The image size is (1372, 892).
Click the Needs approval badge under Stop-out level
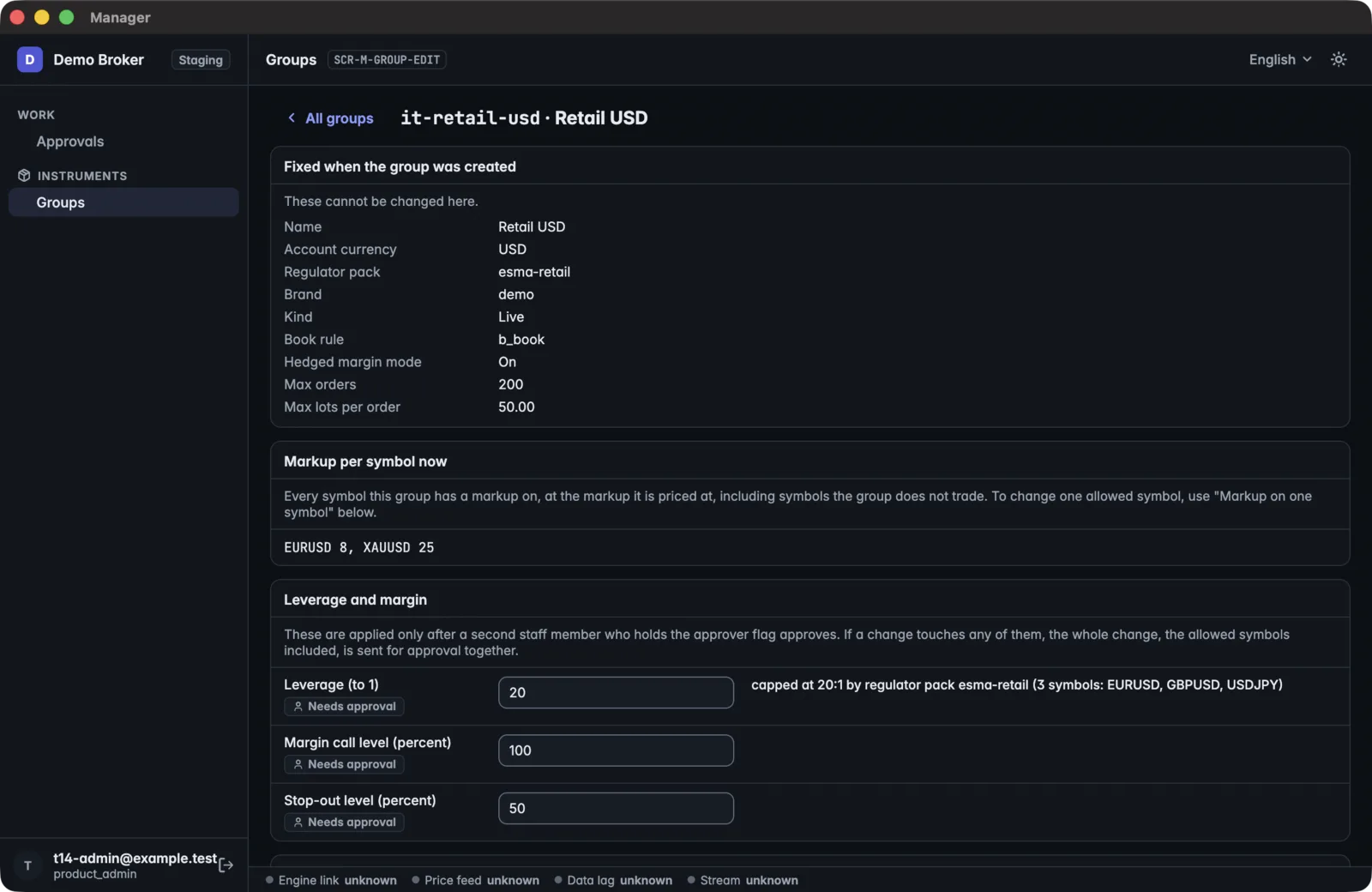[344, 822]
